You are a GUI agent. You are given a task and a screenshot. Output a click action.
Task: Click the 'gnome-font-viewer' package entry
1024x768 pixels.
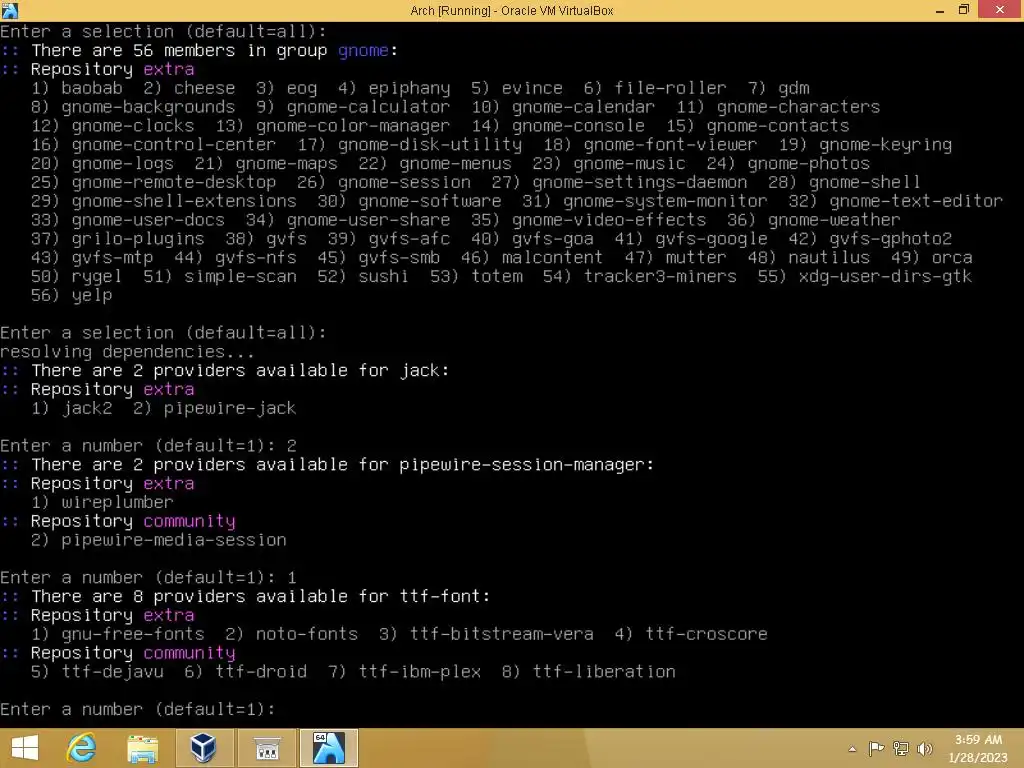(670, 145)
